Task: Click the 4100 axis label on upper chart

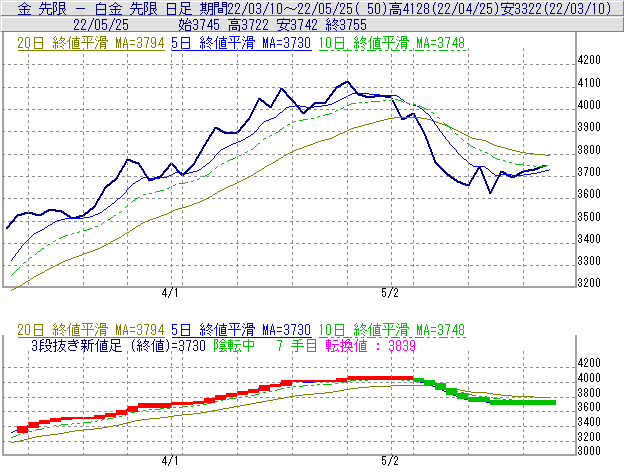Action: tap(589, 83)
